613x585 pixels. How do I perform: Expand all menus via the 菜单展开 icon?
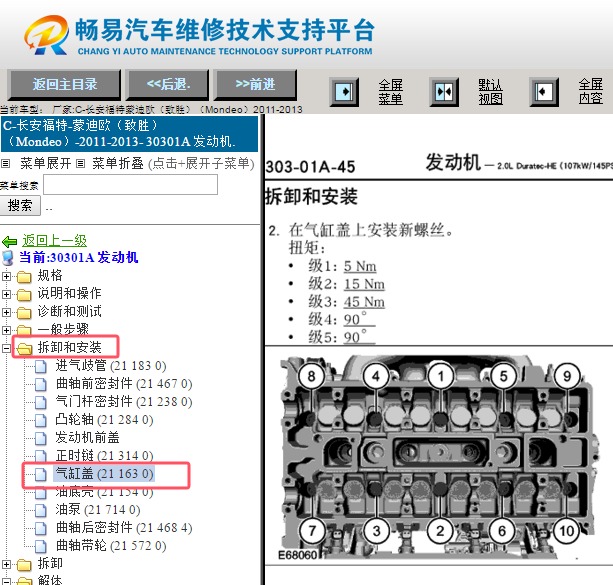point(5,163)
